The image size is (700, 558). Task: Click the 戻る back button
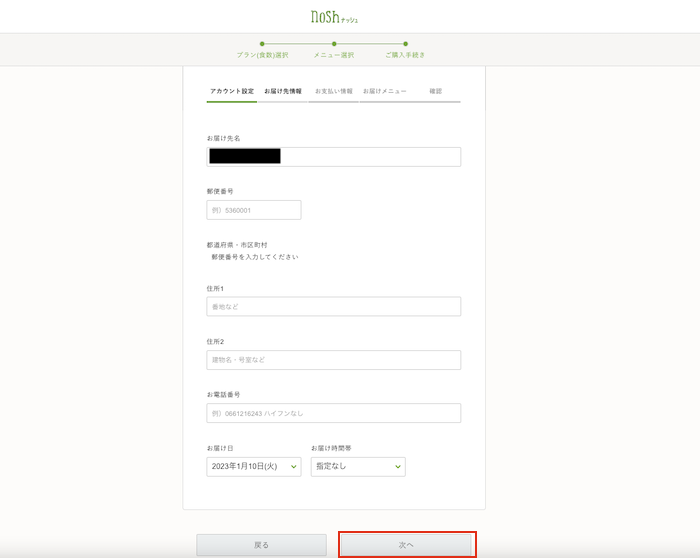tap(261, 545)
